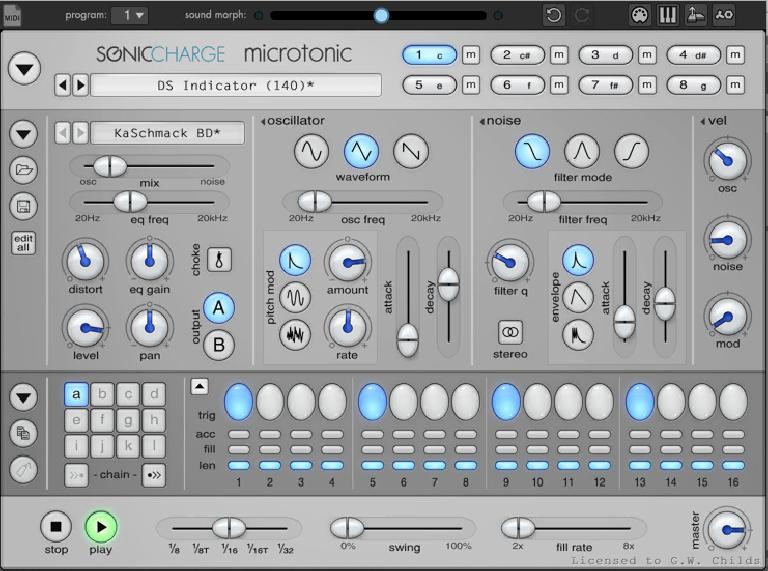The height and width of the screenshot is (571, 768).
Task: Select drum channel 2 c#
Action: click(518, 55)
